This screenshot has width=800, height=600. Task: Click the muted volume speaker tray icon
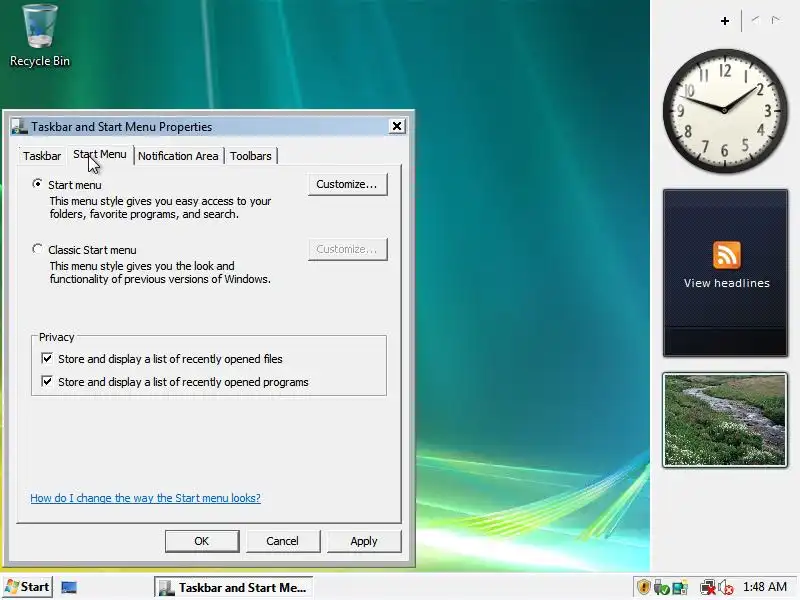[x=725, y=587]
